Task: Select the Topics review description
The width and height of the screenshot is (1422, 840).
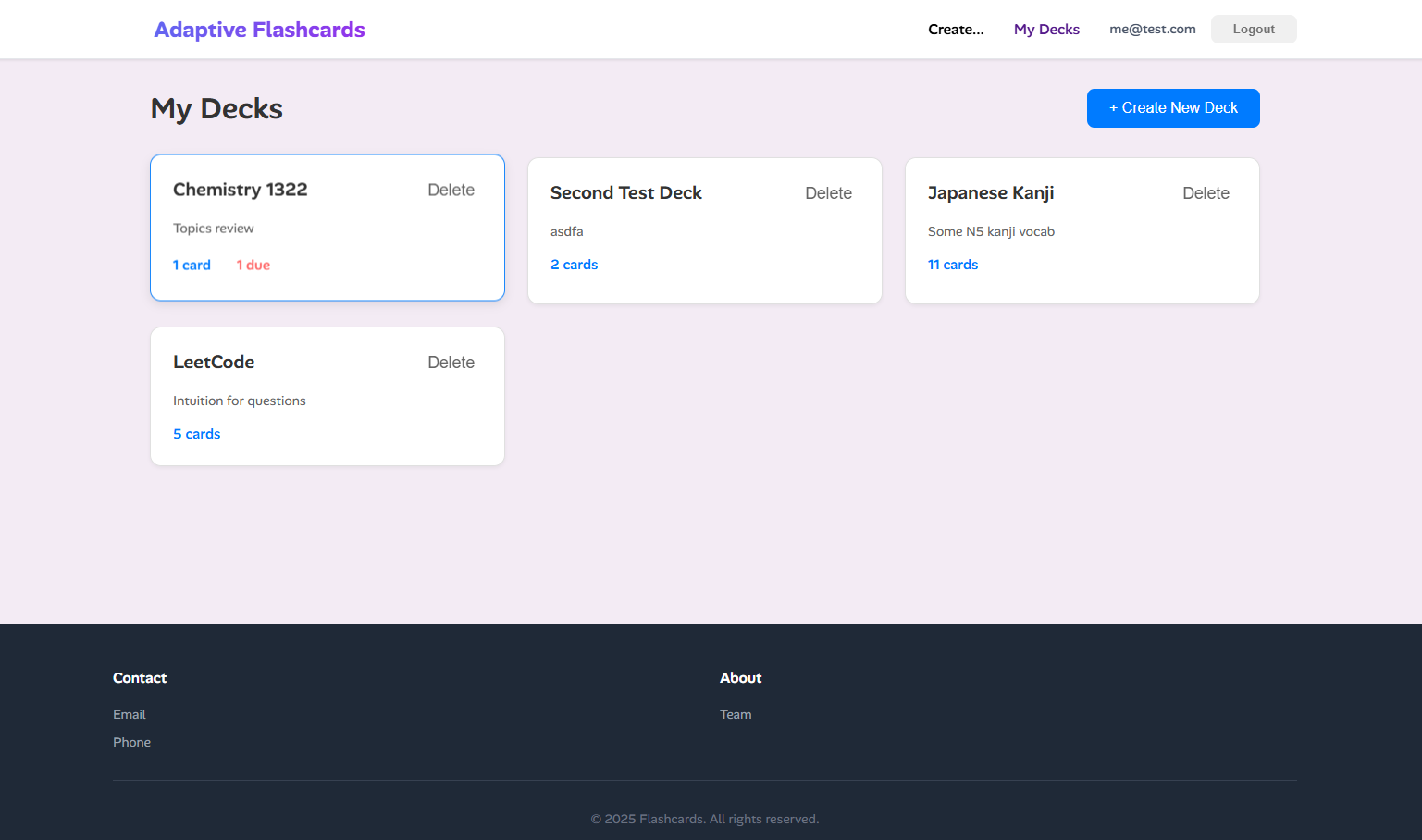Action: tap(214, 229)
